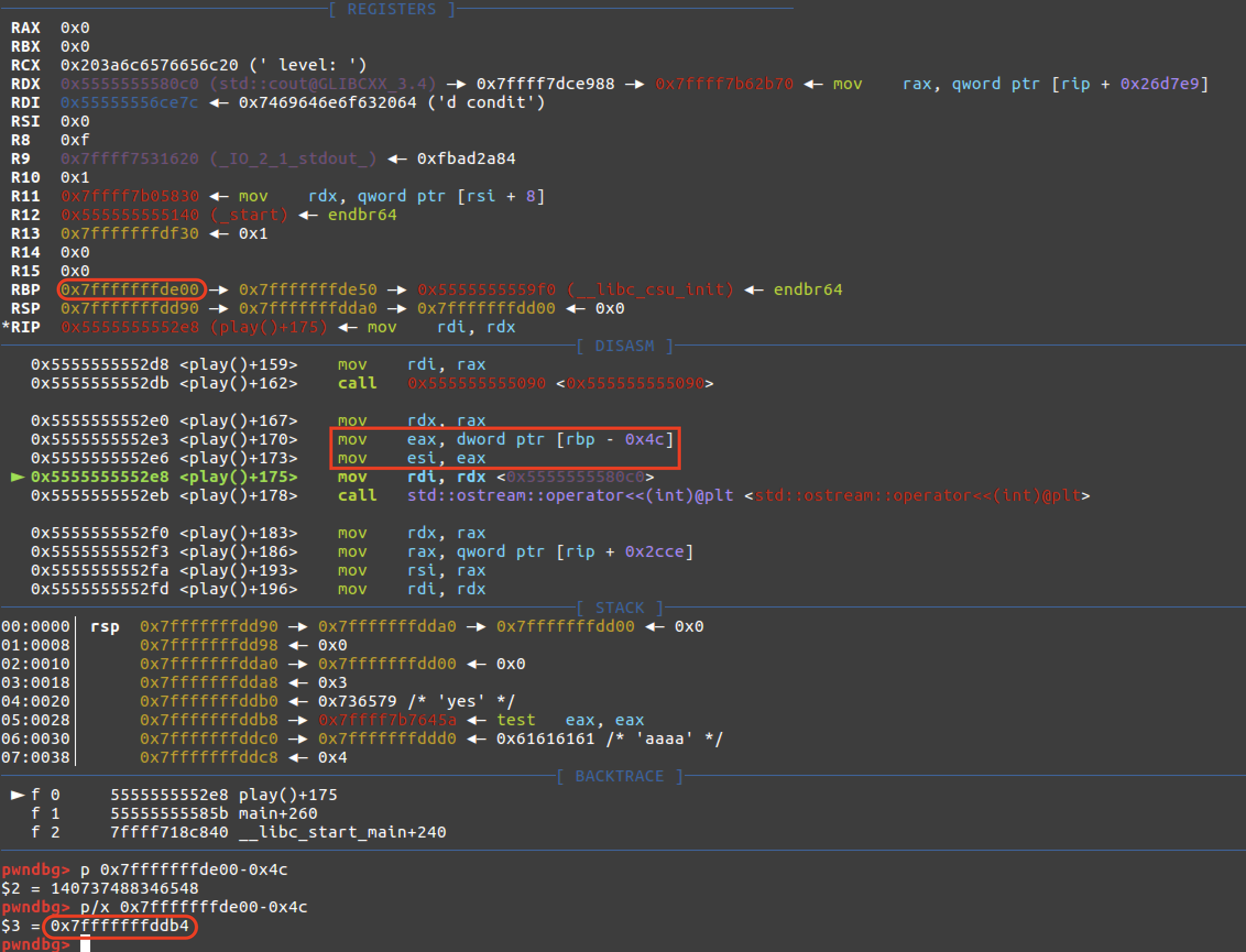Click the BACKTRACE section header
The width and height of the screenshot is (1246, 952).
(619, 776)
